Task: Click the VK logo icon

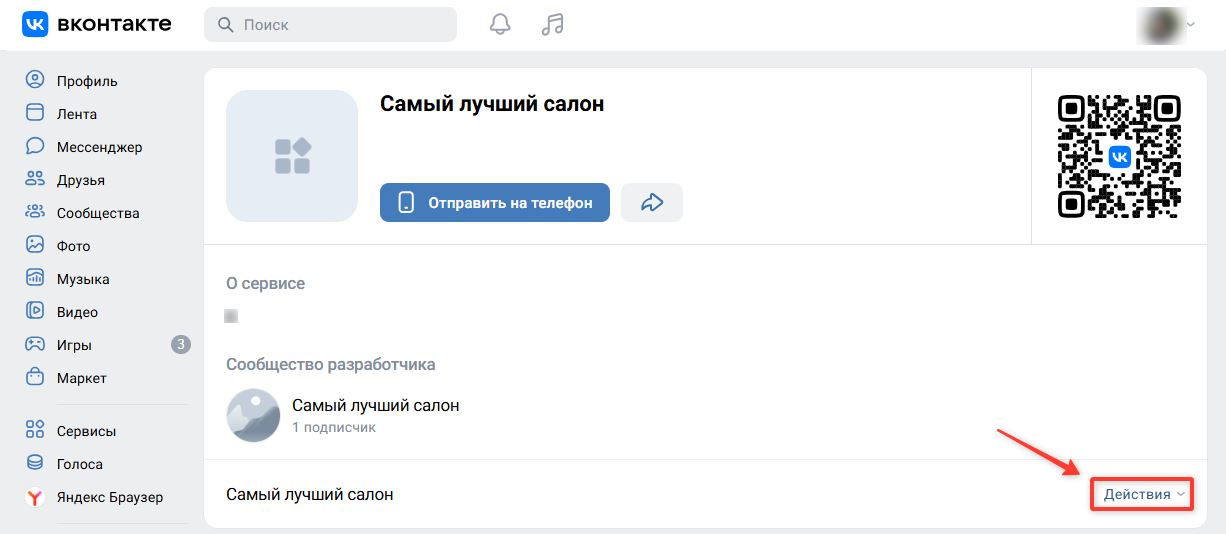Action: click(x=35, y=24)
